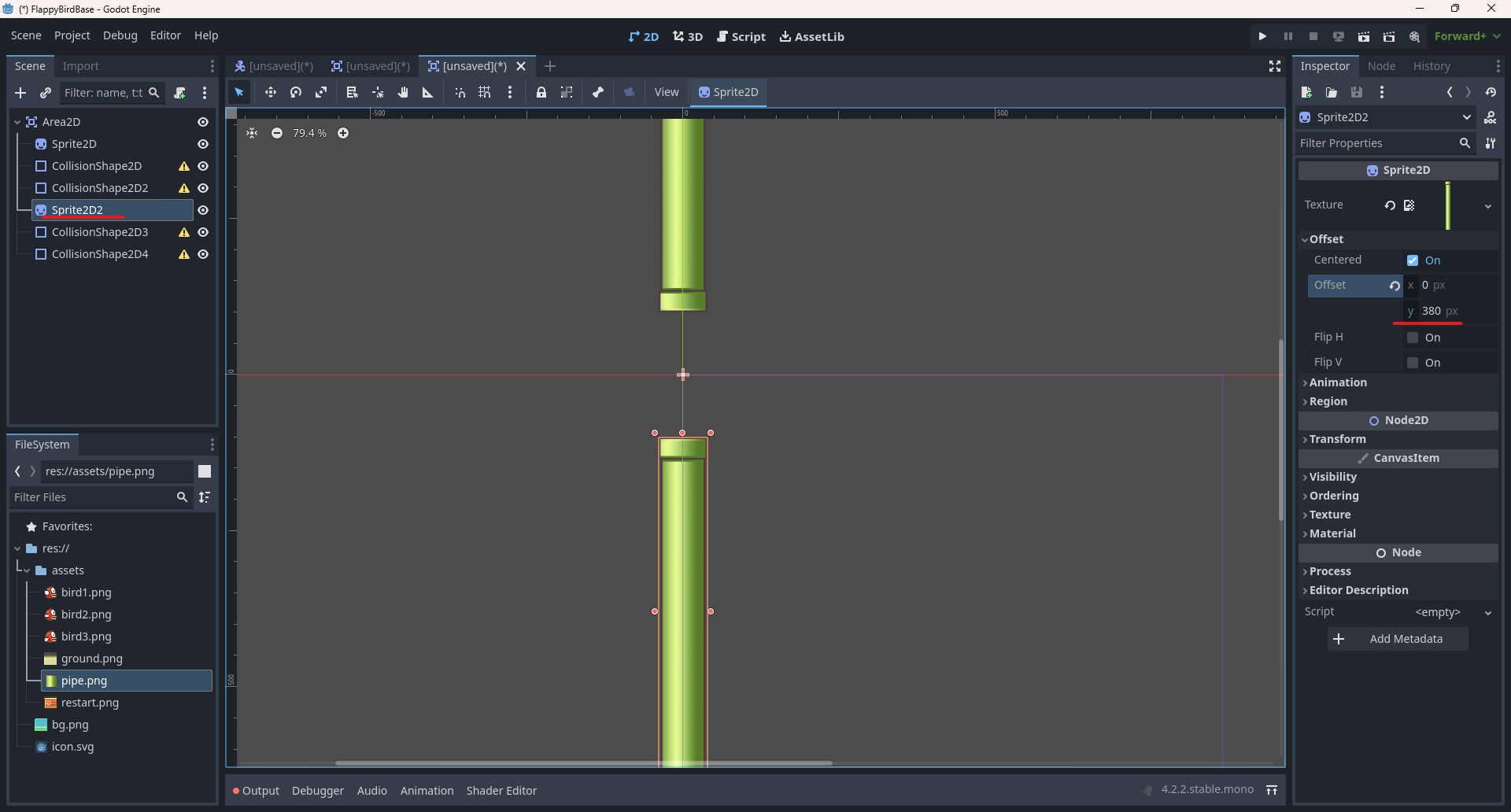Select the Move Mode tool
Screen dimensions: 1511x812
point(271,92)
